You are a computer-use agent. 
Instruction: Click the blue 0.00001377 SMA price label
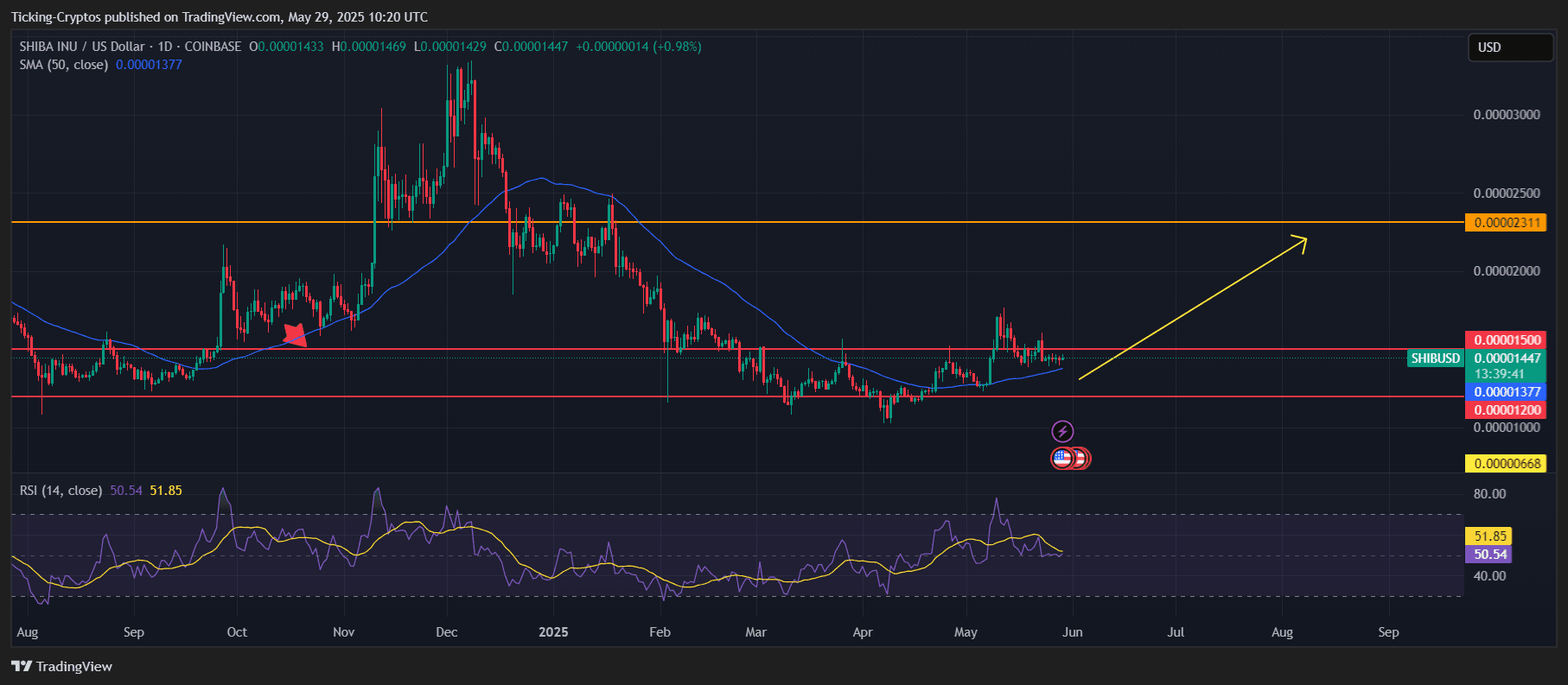pyautogui.click(x=1506, y=392)
